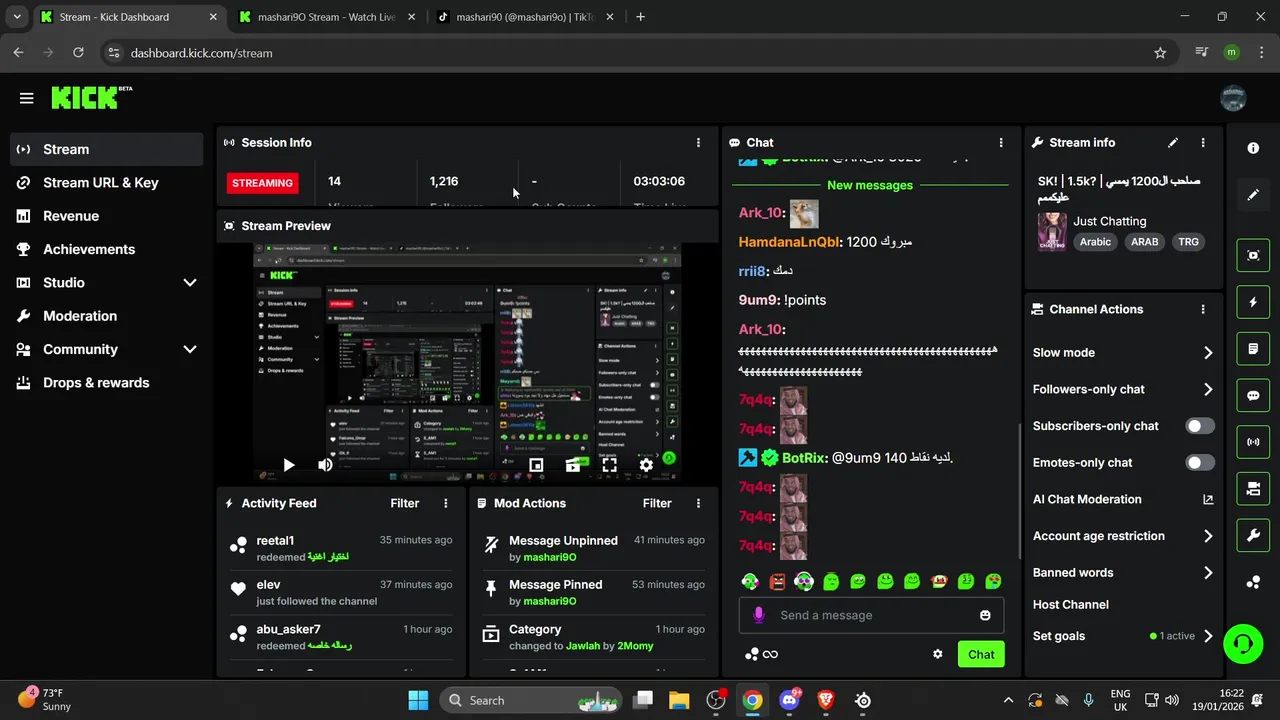Open chat settings gear icon
This screenshot has width=1280, height=720.
937,654
